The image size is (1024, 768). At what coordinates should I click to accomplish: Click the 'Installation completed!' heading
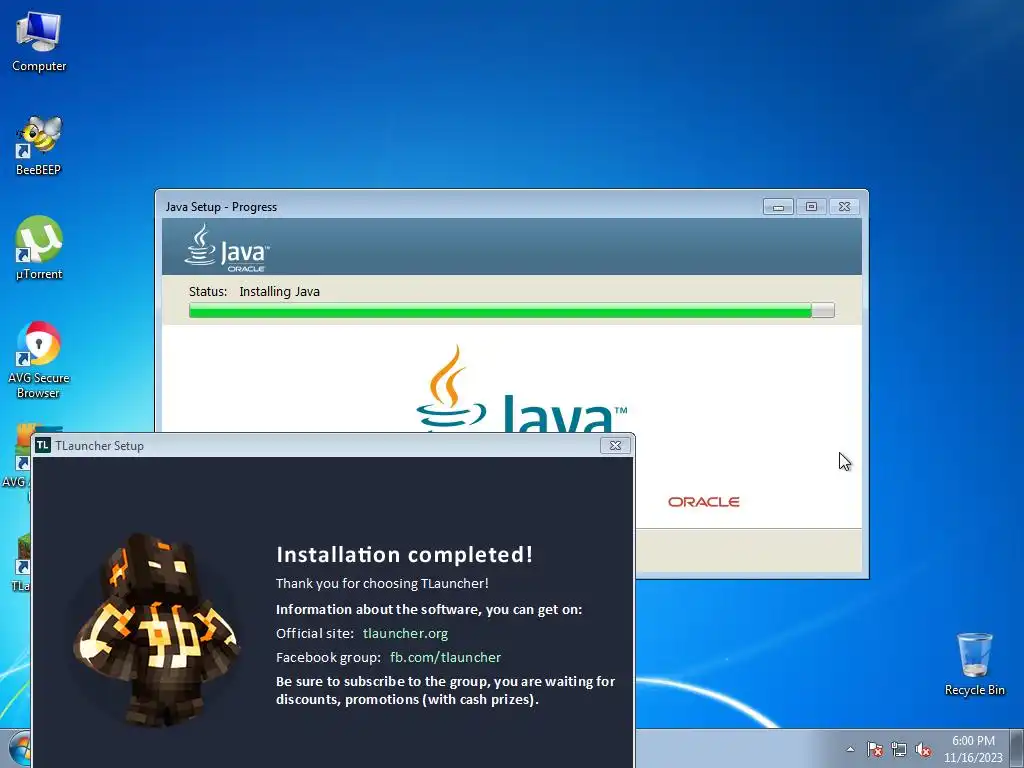pyautogui.click(x=404, y=554)
